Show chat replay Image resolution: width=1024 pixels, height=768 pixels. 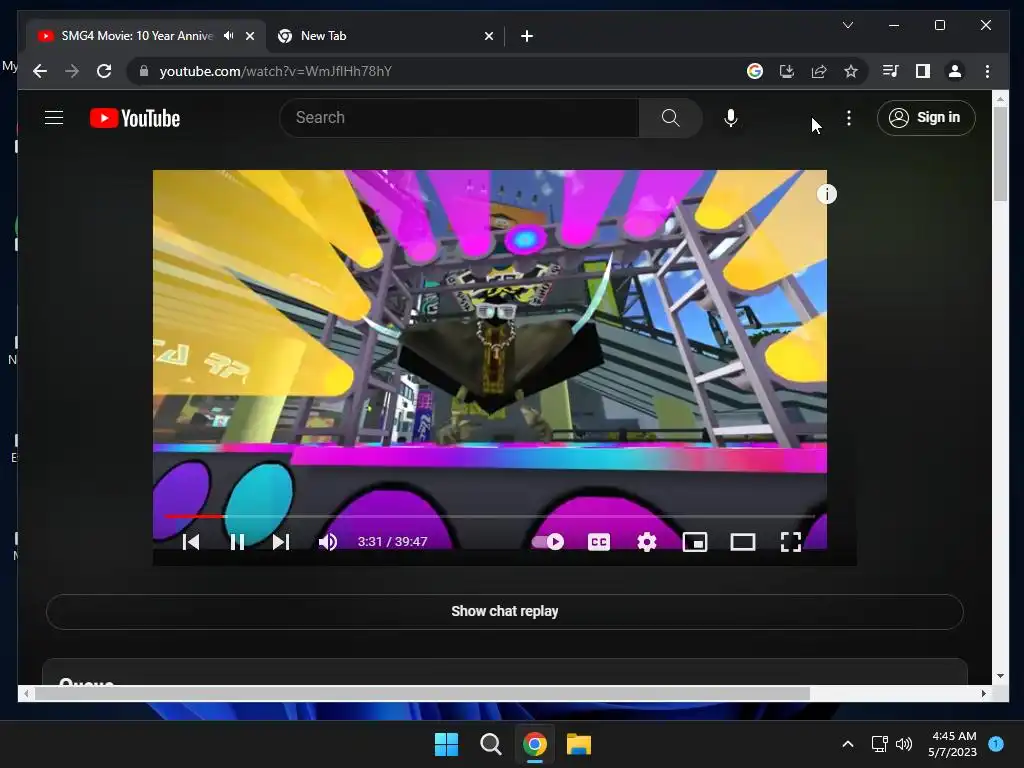pyautogui.click(x=504, y=611)
